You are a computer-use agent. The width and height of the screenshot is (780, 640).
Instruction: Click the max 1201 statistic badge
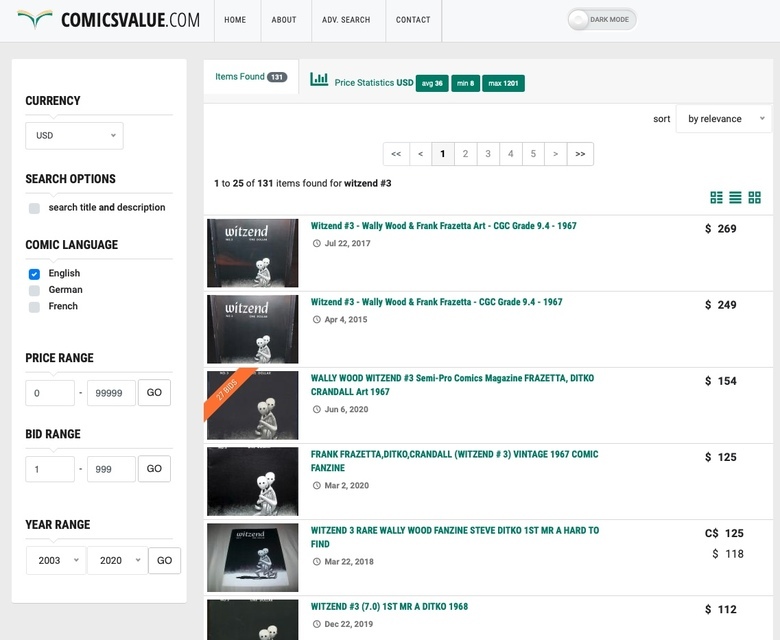coord(503,83)
